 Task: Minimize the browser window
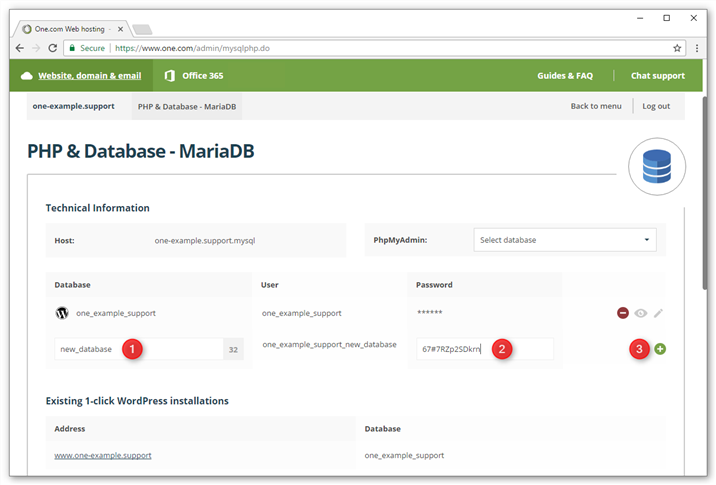pyautogui.click(x=640, y=18)
